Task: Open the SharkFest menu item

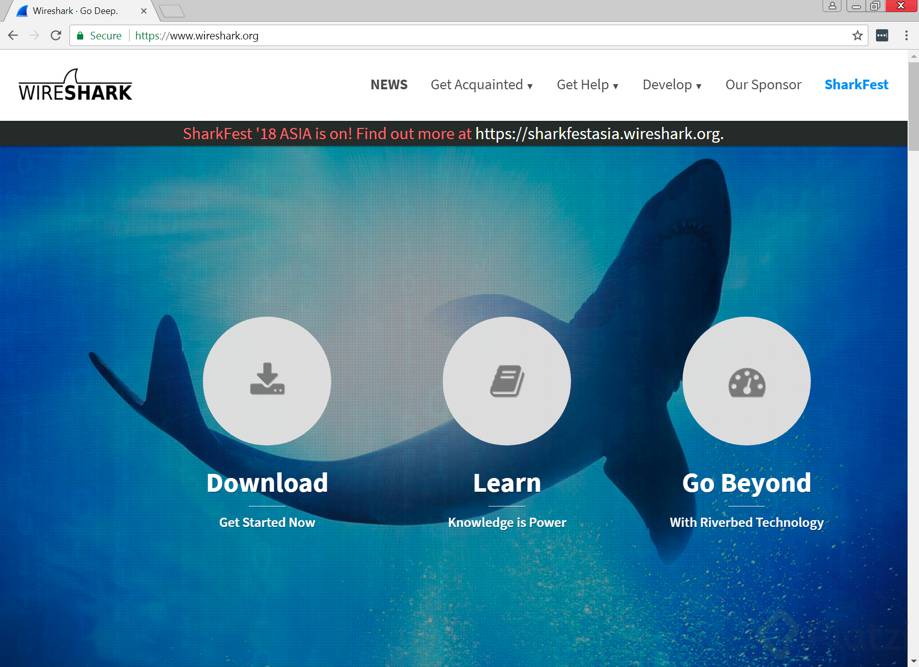Action: (856, 84)
